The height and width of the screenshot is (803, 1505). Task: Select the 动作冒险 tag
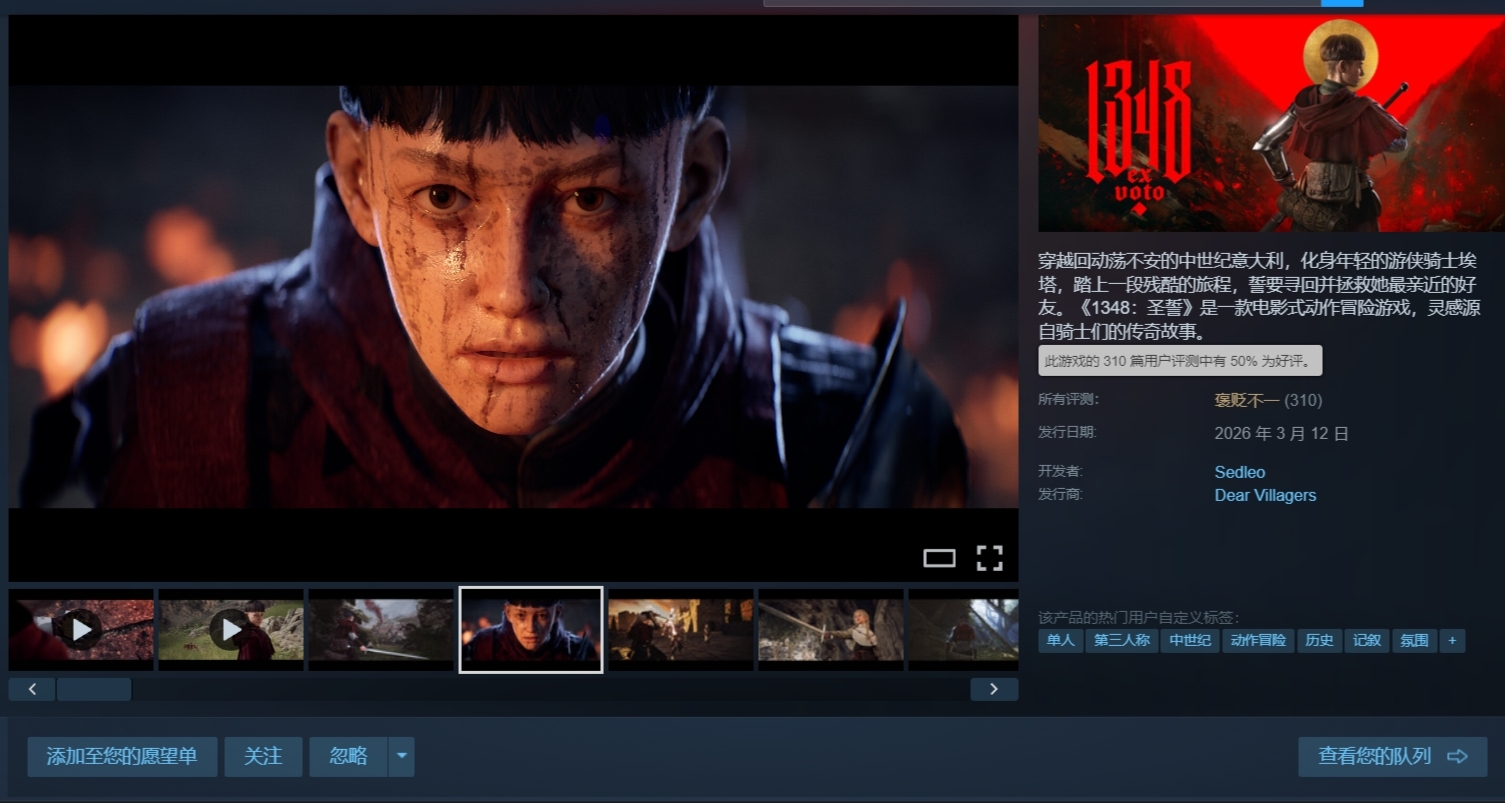[1258, 641]
